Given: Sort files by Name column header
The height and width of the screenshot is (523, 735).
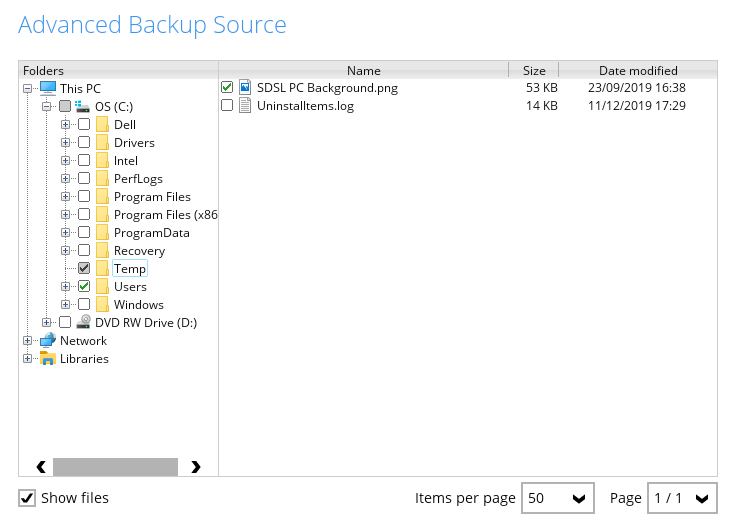Looking at the screenshot, I should (364, 71).
